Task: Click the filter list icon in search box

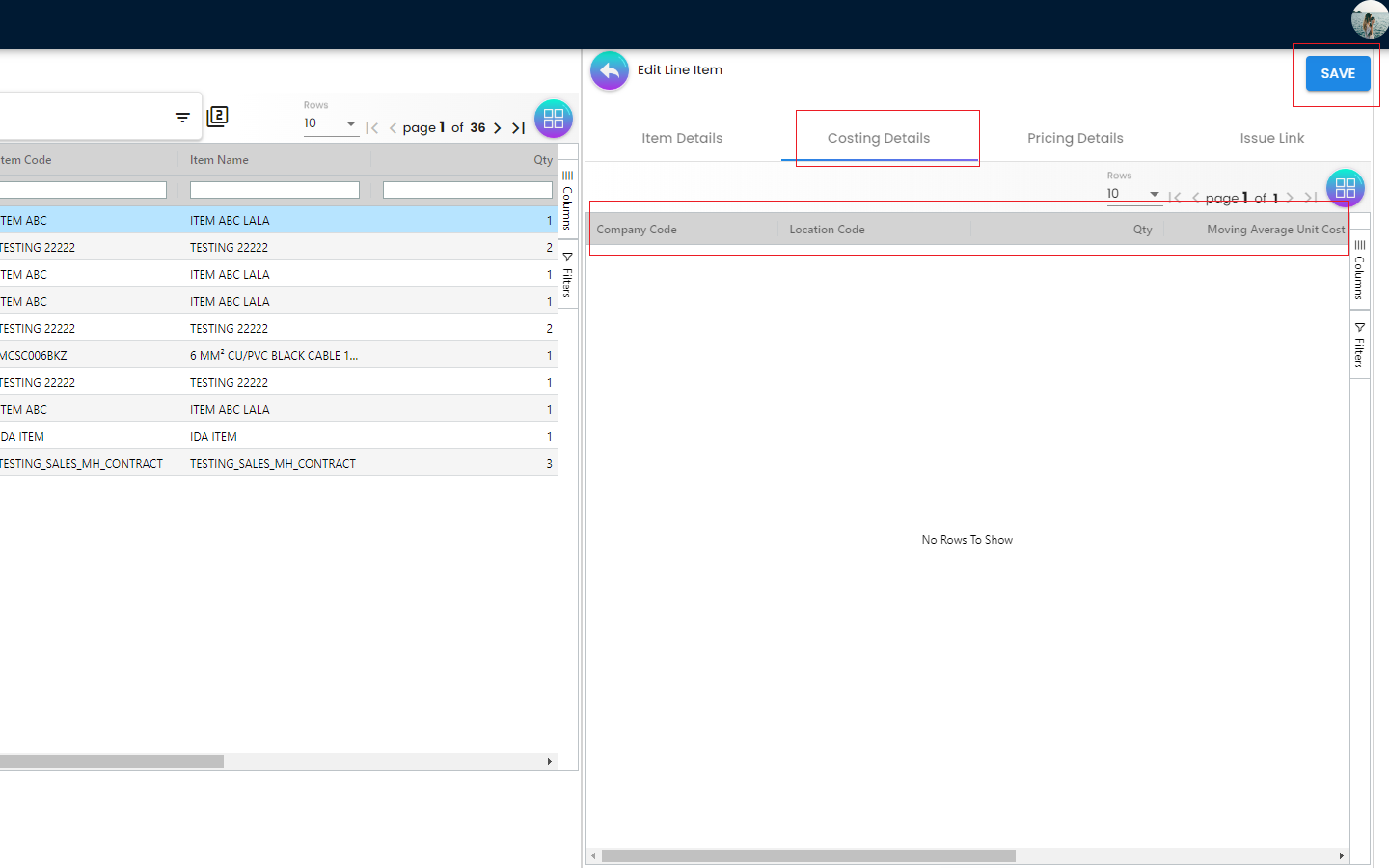Action: [x=182, y=118]
